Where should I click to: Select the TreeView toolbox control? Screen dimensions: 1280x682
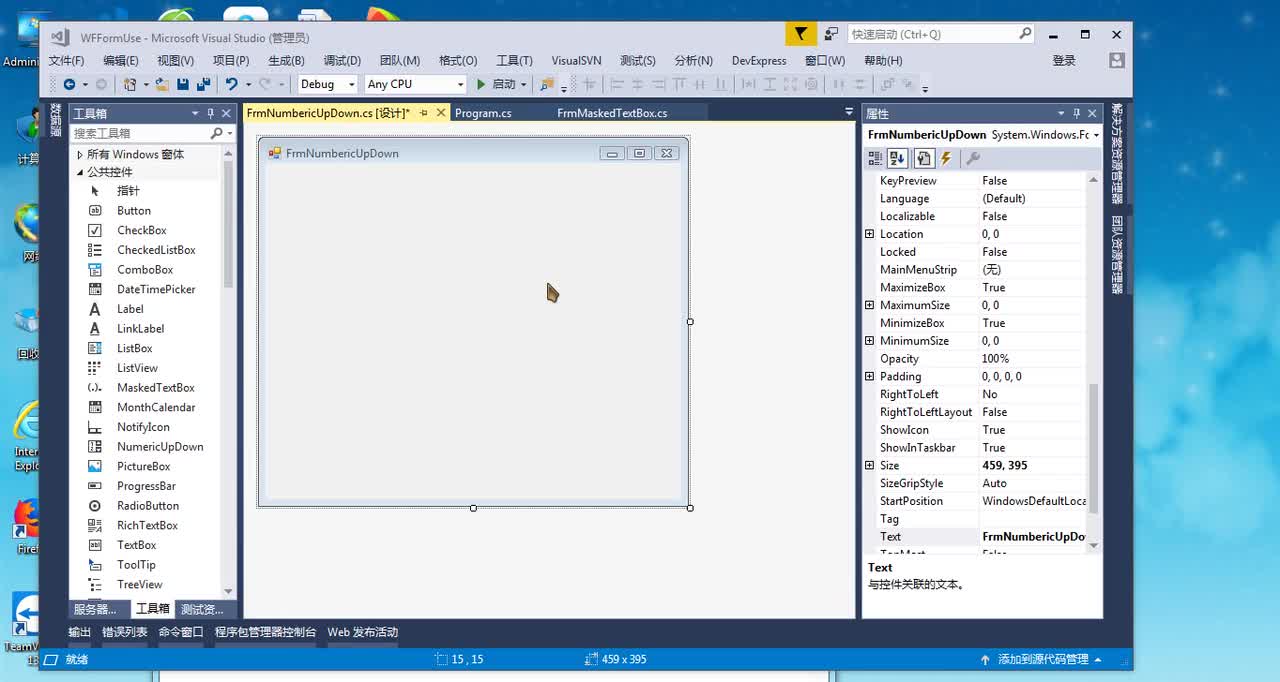139,584
